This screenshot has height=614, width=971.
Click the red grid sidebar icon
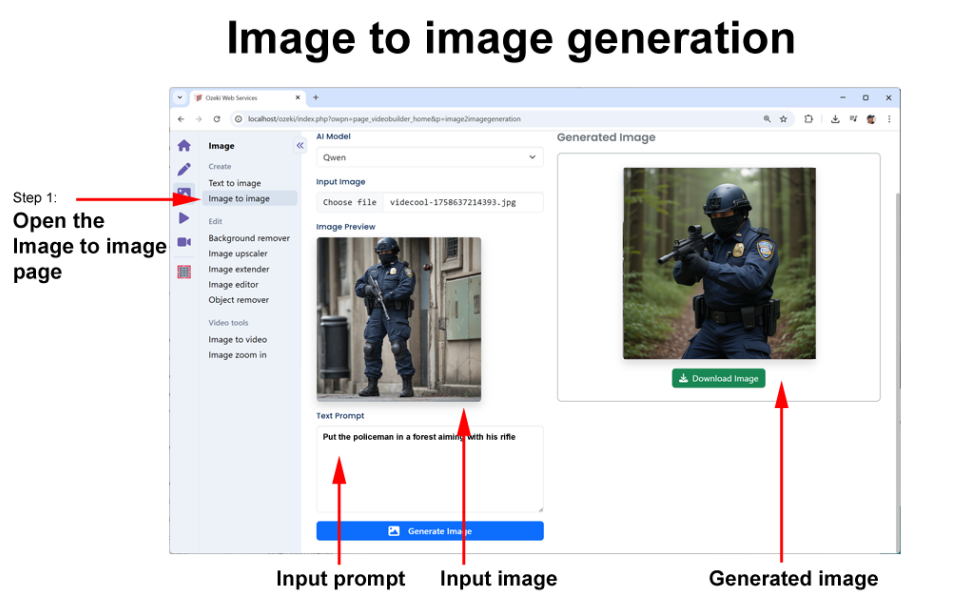click(184, 272)
